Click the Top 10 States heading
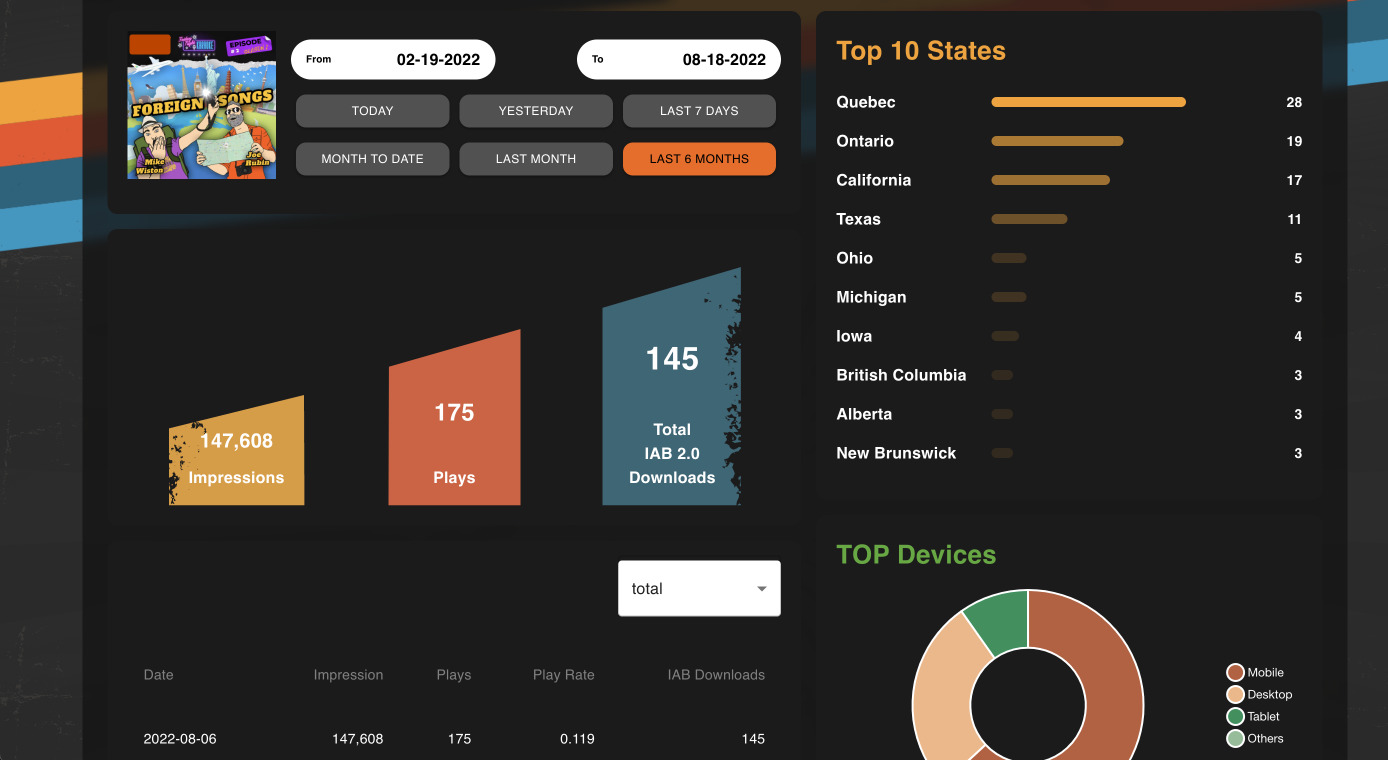Image resolution: width=1388 pixels, height=760 pixels. (921, 51)
